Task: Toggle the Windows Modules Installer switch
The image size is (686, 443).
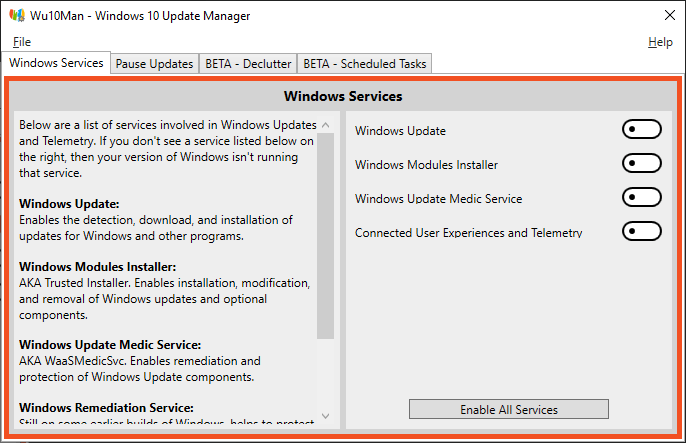Action: click(x=641, y=163)
